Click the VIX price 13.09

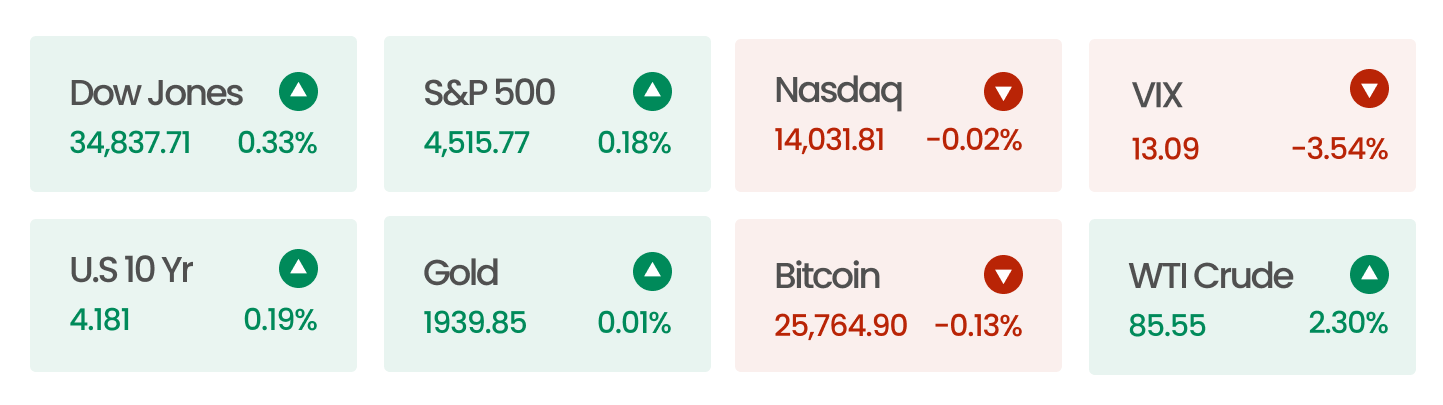pos(1165,150)
